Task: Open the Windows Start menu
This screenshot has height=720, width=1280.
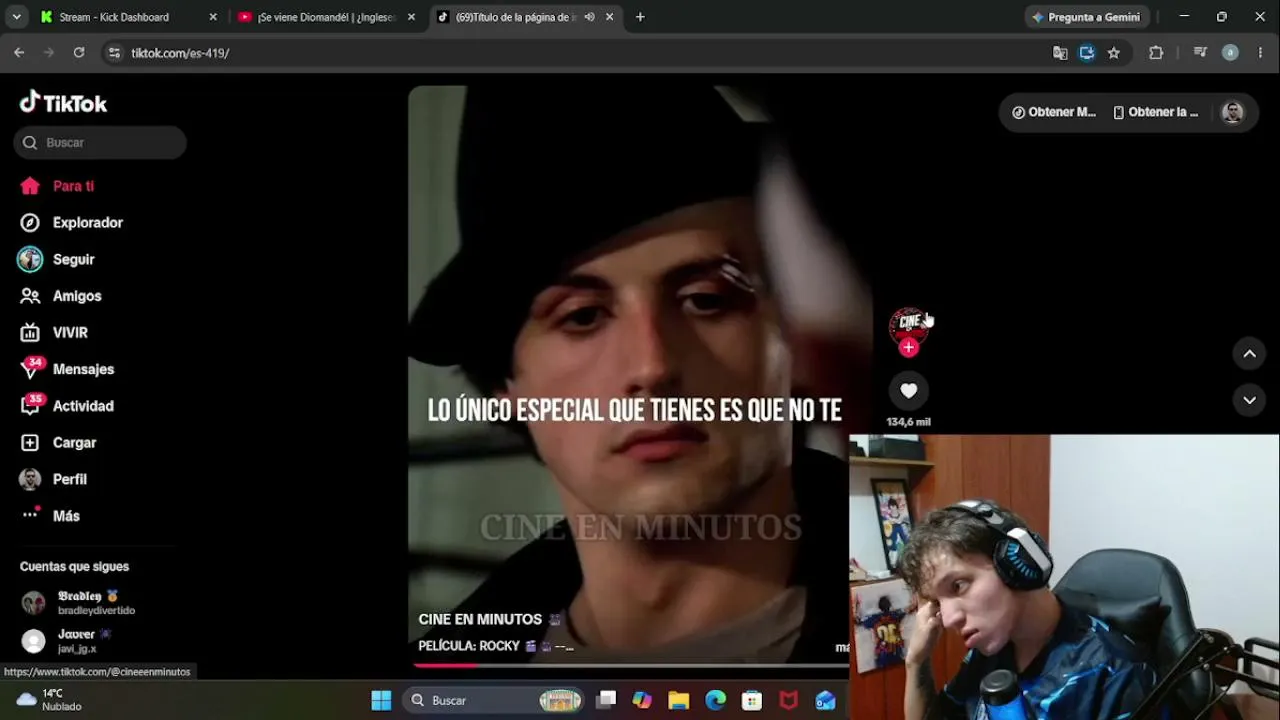Action: [x=381, y=700]
